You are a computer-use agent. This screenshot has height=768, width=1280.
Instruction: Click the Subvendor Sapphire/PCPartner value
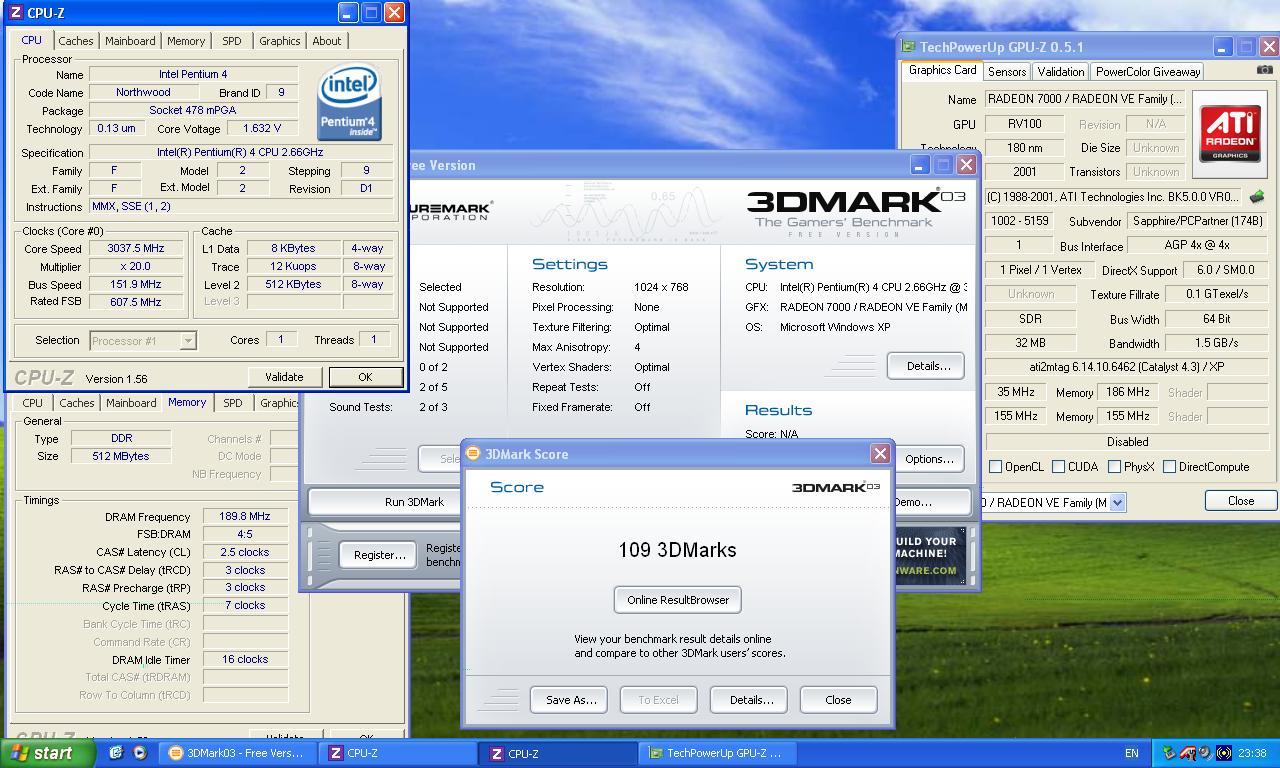pos(1196,221)
